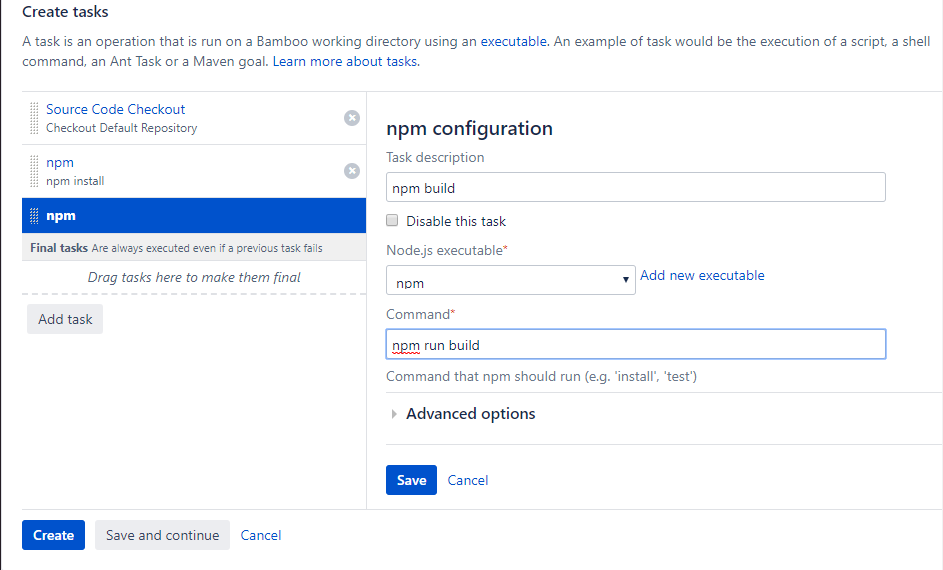
Task: Select the highlighted npm task
Action: point(194,215)
